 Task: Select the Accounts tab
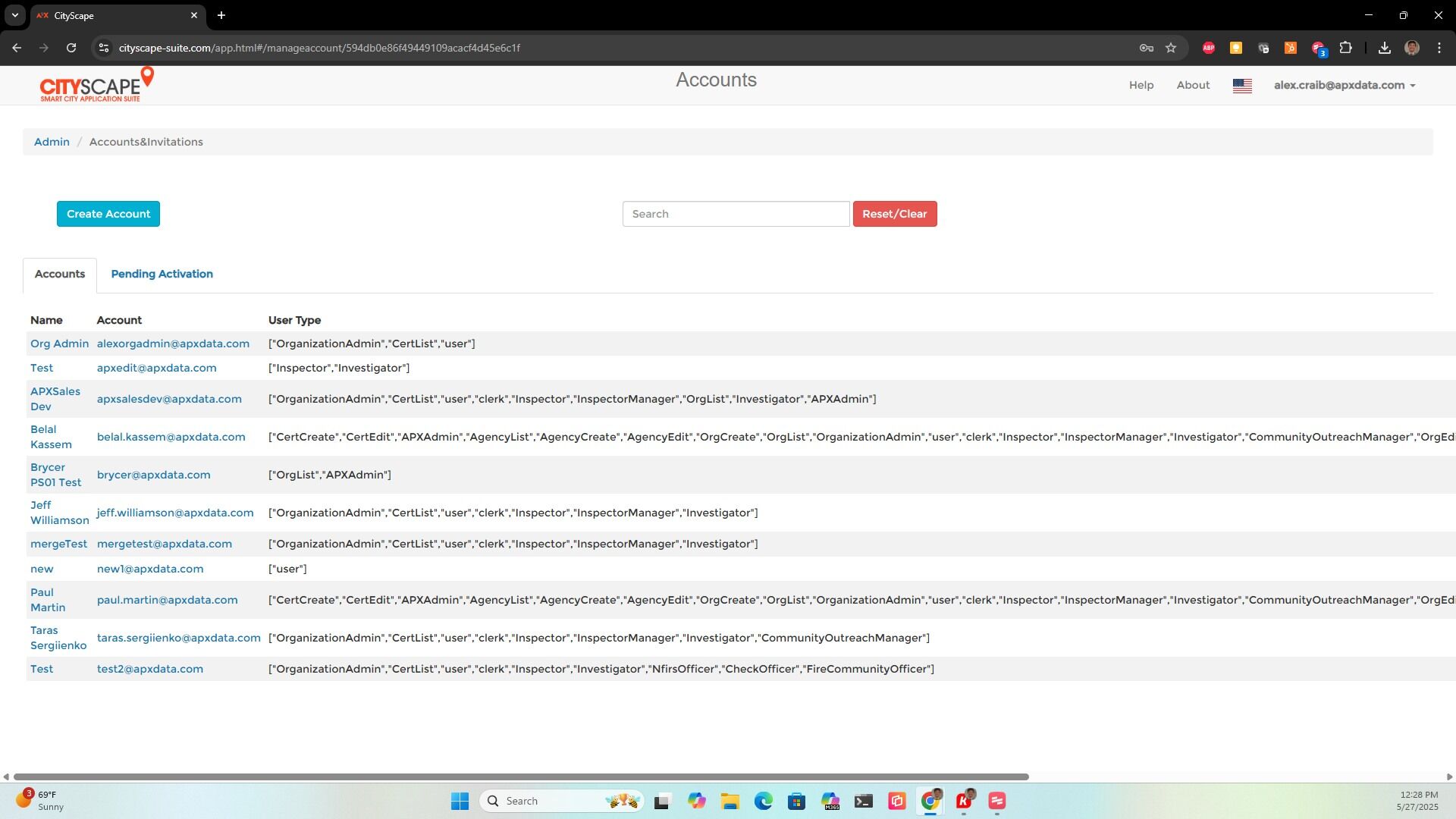pyautogui.click(x=59, y=274)
